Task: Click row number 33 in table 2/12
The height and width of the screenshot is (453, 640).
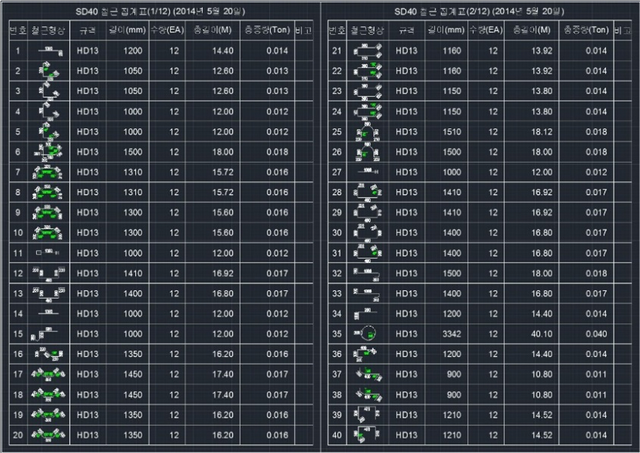Action: [x=337, y=293]
